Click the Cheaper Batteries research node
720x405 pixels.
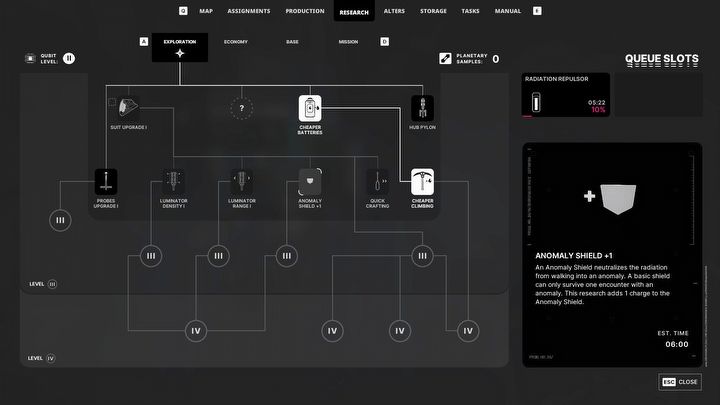click(310, 108)
